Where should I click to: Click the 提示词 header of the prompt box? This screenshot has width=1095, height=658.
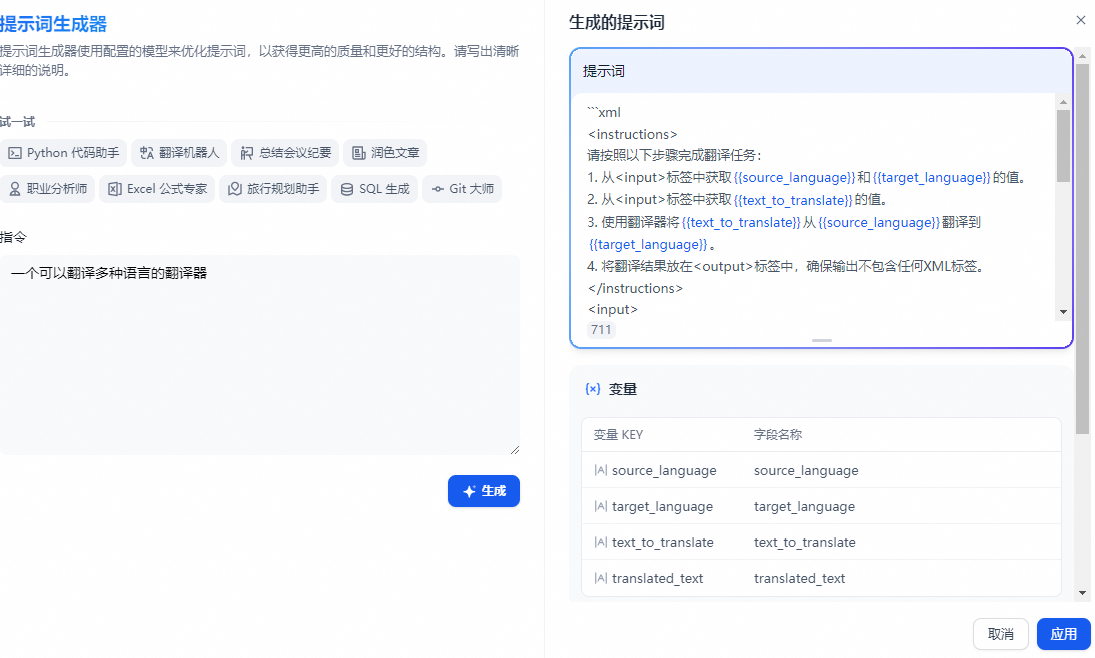603,71
